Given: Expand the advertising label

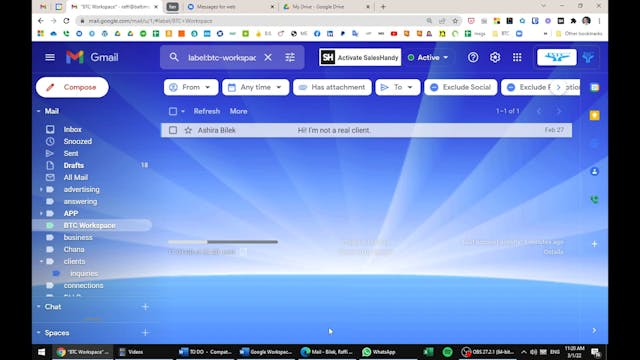Looking at the screenshot, I should (41, 190).
